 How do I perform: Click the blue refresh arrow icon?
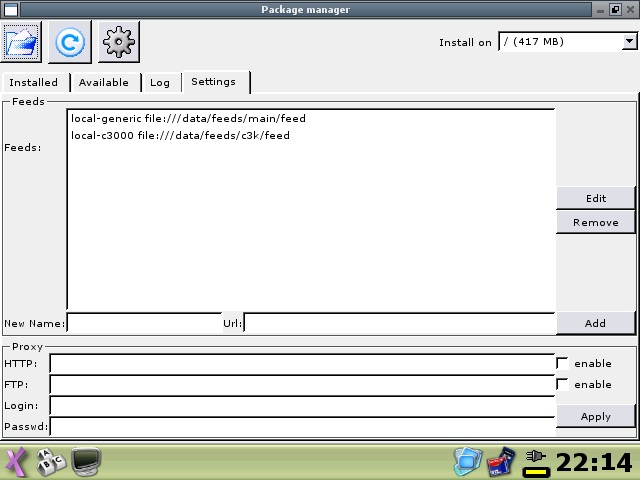click(69, 42)
